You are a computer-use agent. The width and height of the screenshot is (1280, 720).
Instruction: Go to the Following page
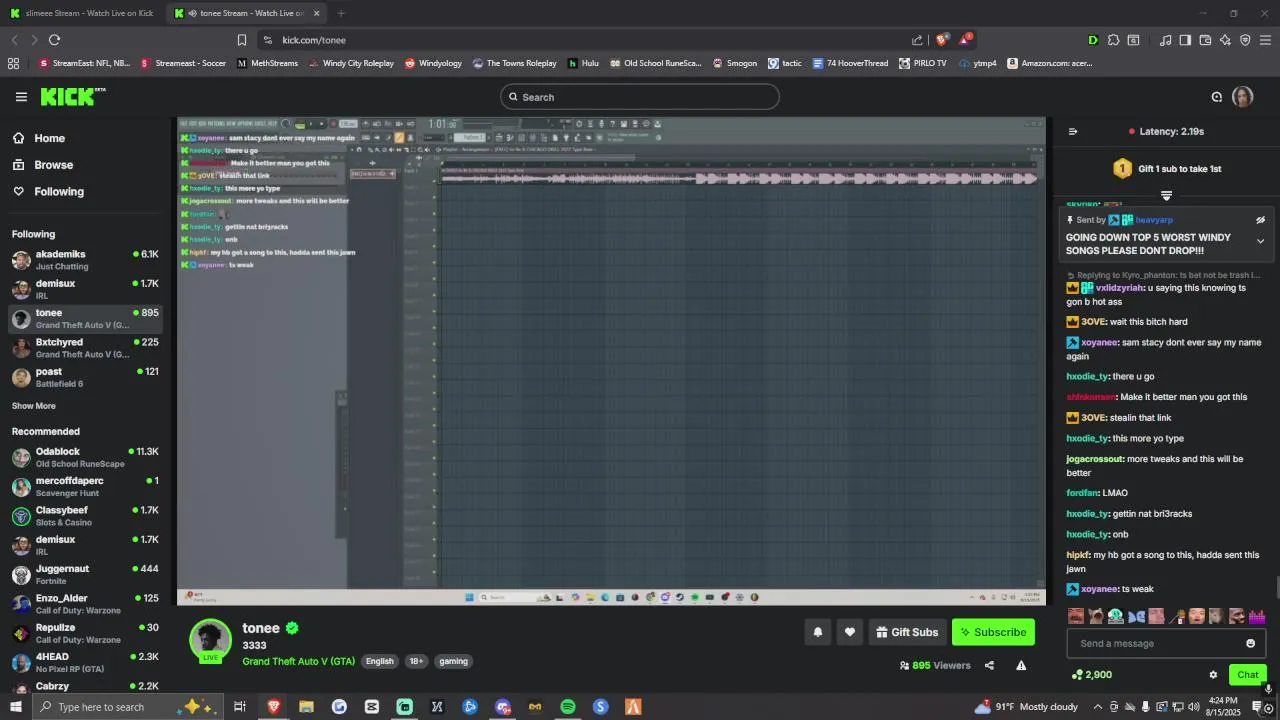(48, 191)
